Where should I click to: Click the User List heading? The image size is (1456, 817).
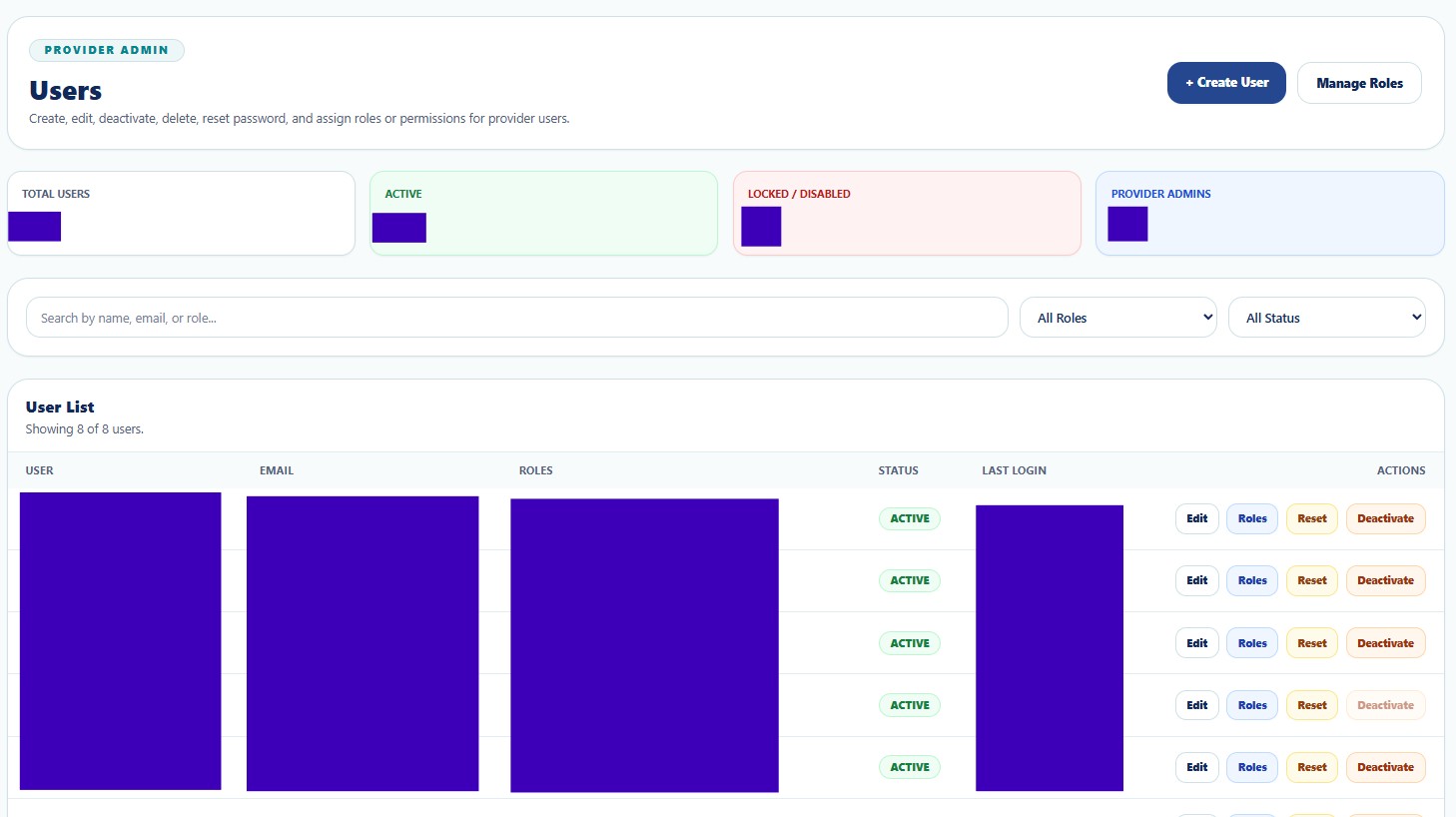click(60, 407)
